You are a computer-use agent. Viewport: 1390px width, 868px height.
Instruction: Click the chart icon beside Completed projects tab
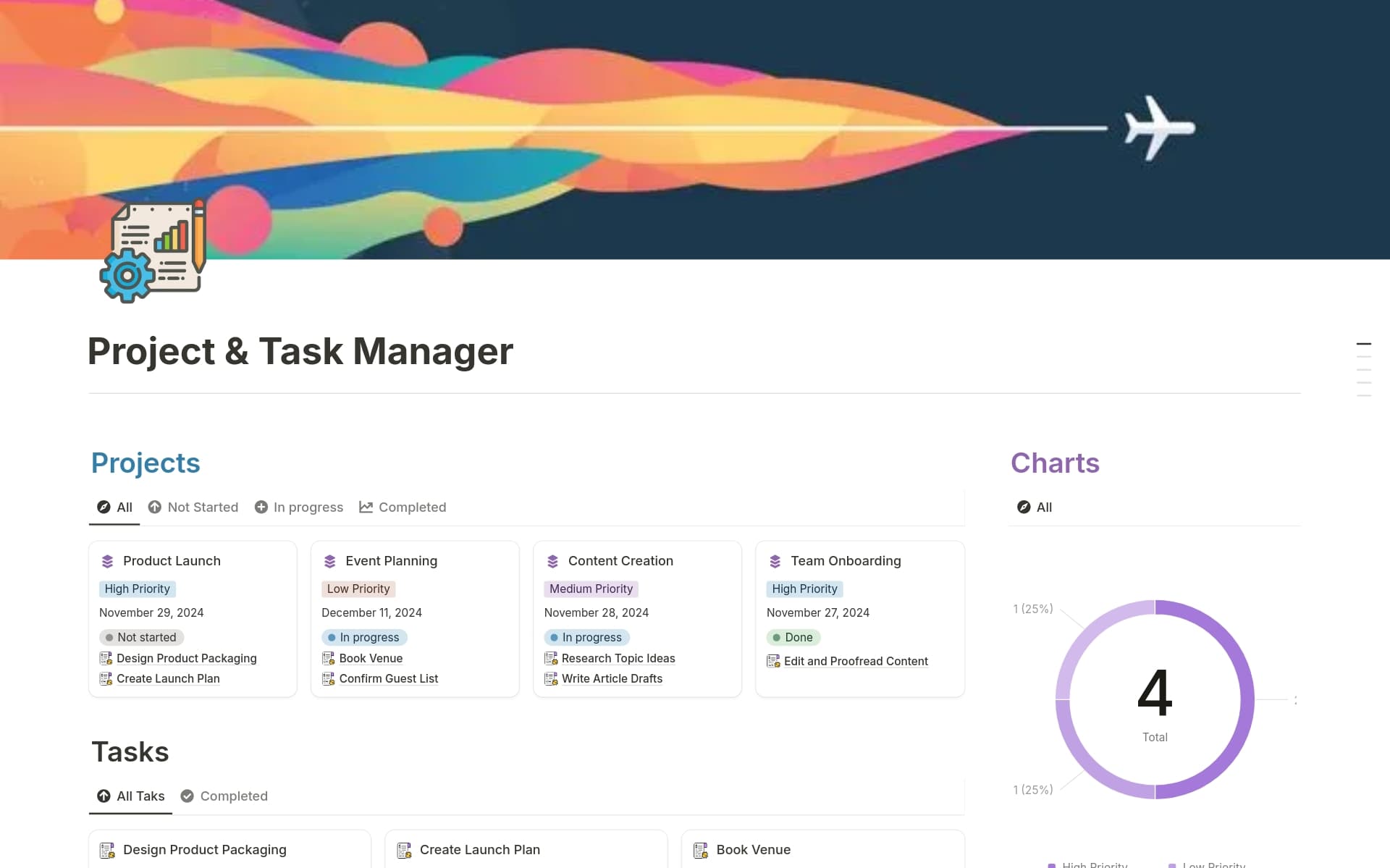coord(366,507)
